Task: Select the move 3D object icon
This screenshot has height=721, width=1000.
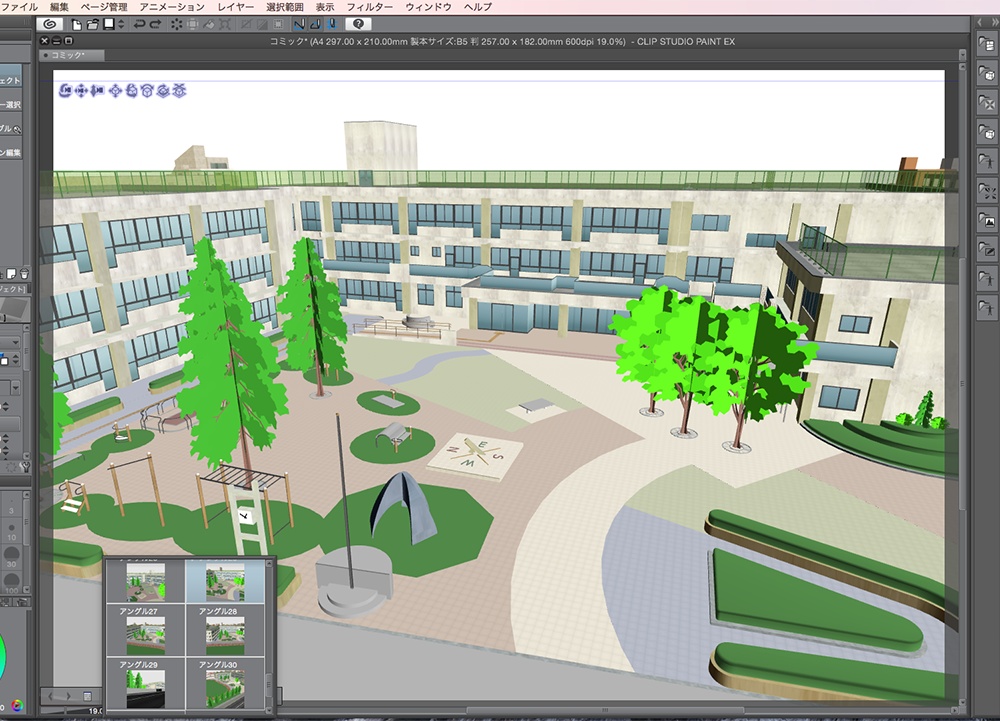Action: pos(115,90)
